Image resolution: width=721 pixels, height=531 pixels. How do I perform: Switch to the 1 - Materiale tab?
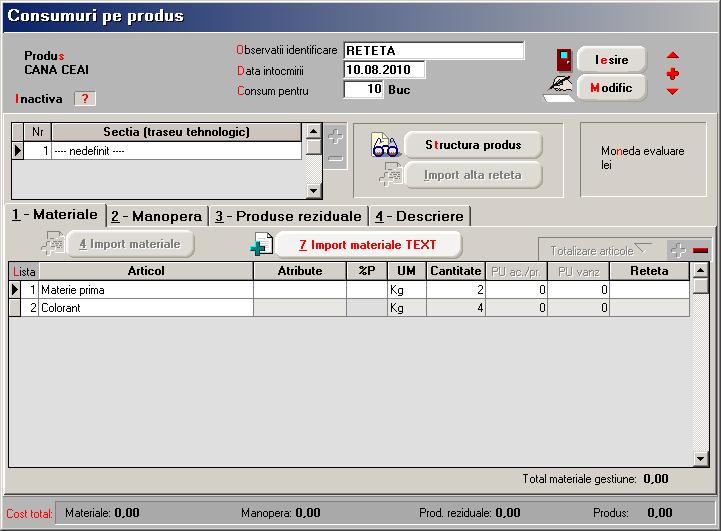pos(55,215)
